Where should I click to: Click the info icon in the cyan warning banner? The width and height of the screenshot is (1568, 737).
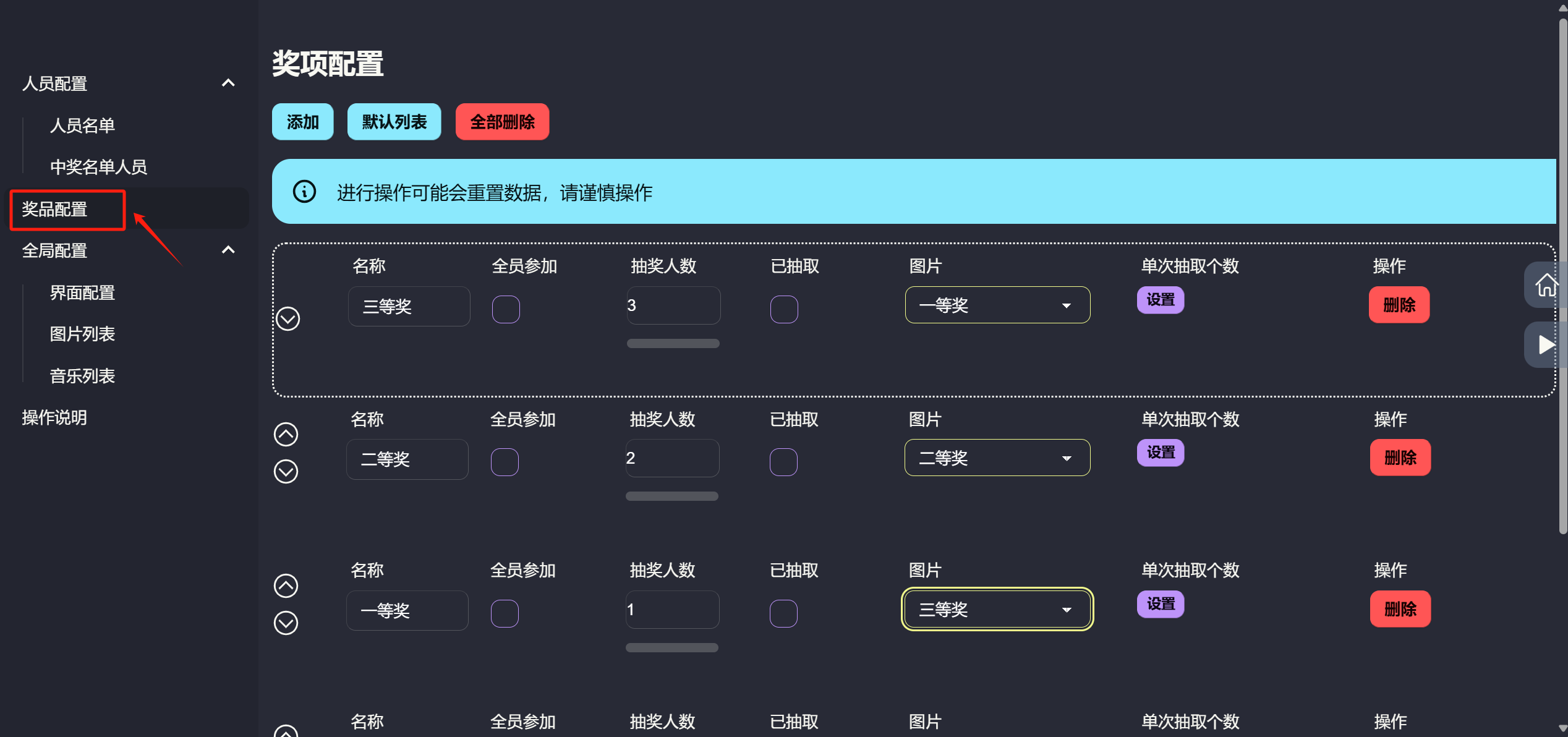pos(304,192)
